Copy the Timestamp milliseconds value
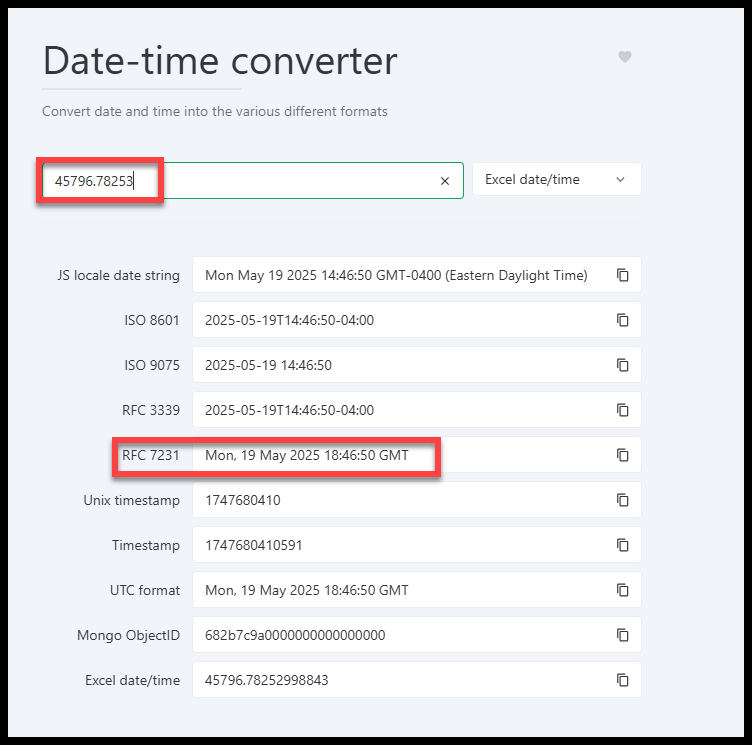The height and width of the screenshot is (745, 752). 623,545
